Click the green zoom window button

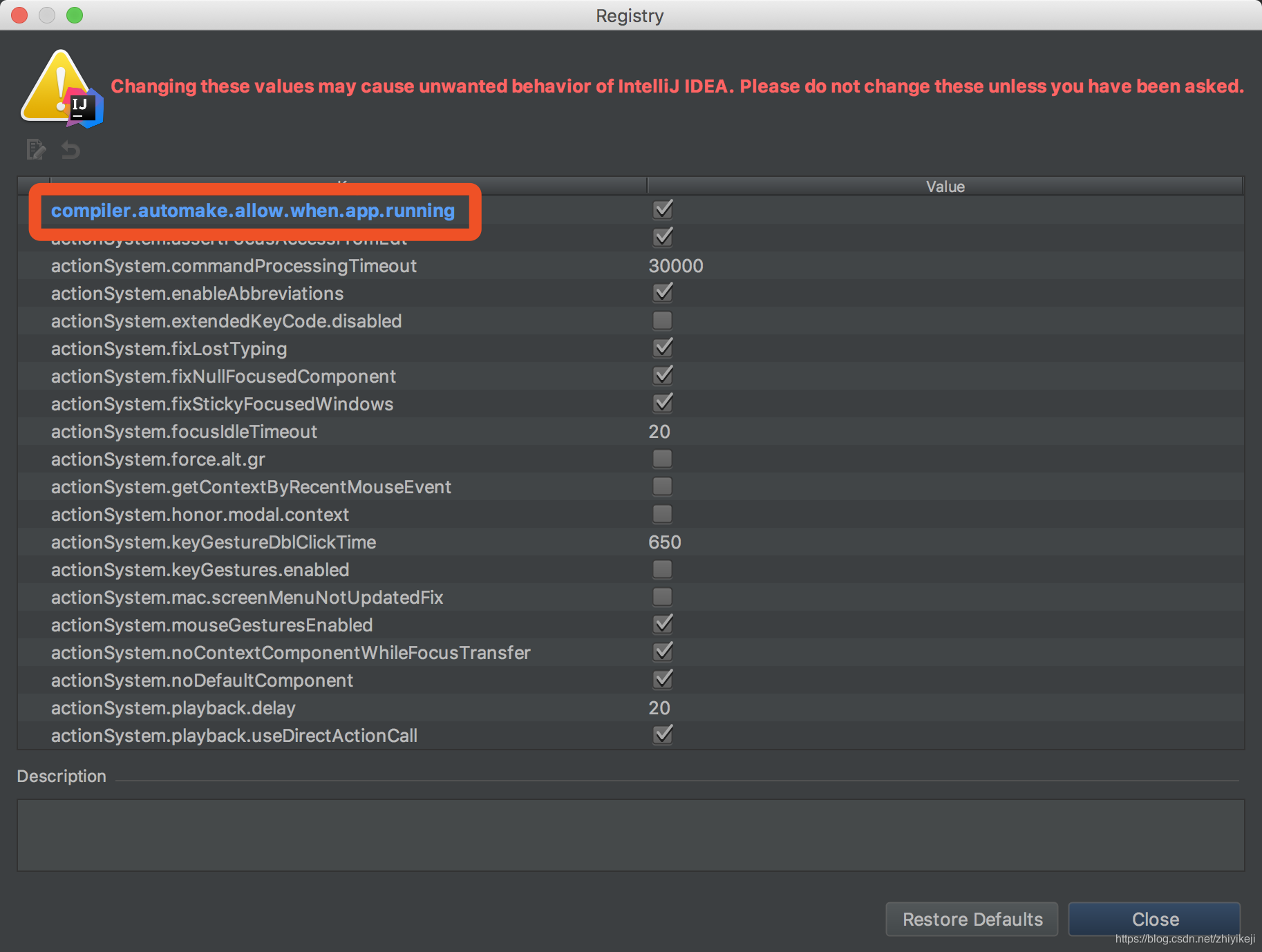point(75,15)
